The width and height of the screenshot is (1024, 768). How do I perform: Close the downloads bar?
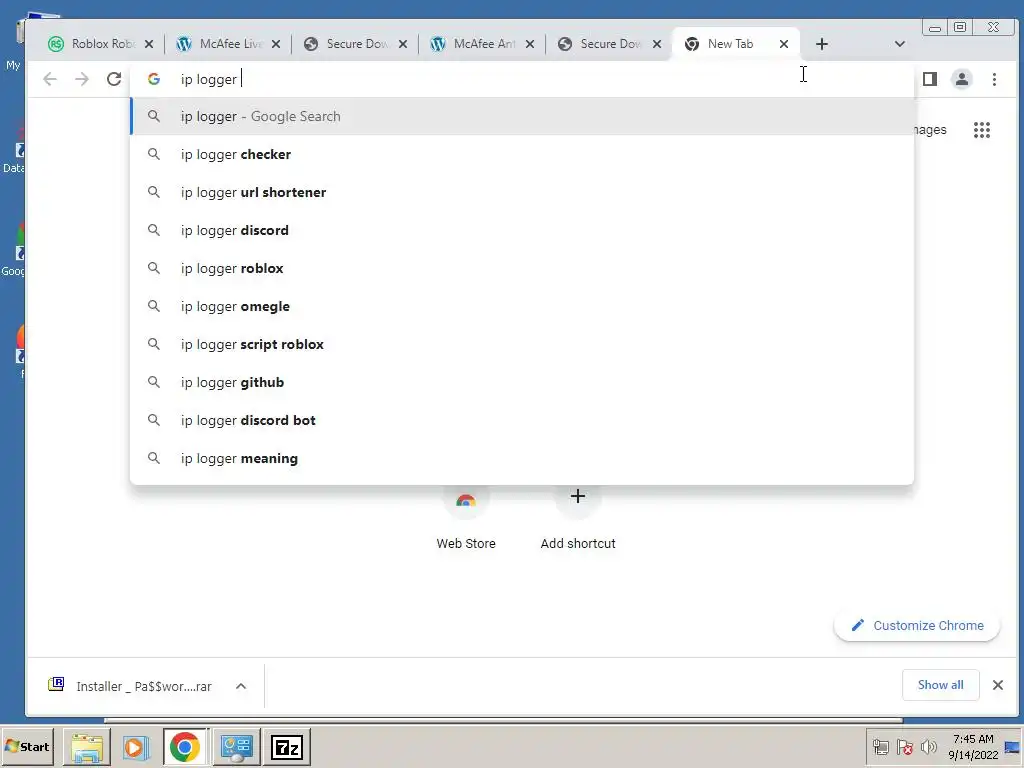(x=998, y=684)
